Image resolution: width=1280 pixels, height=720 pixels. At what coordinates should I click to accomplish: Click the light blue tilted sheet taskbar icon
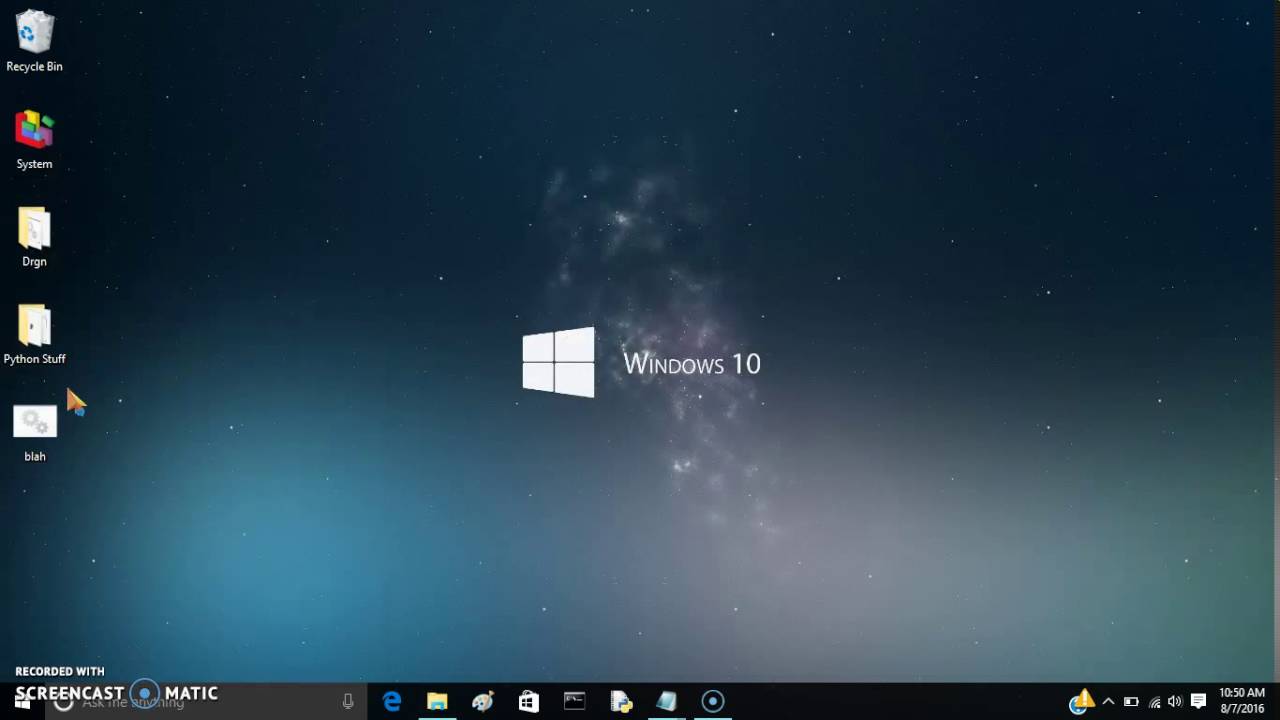667,702
